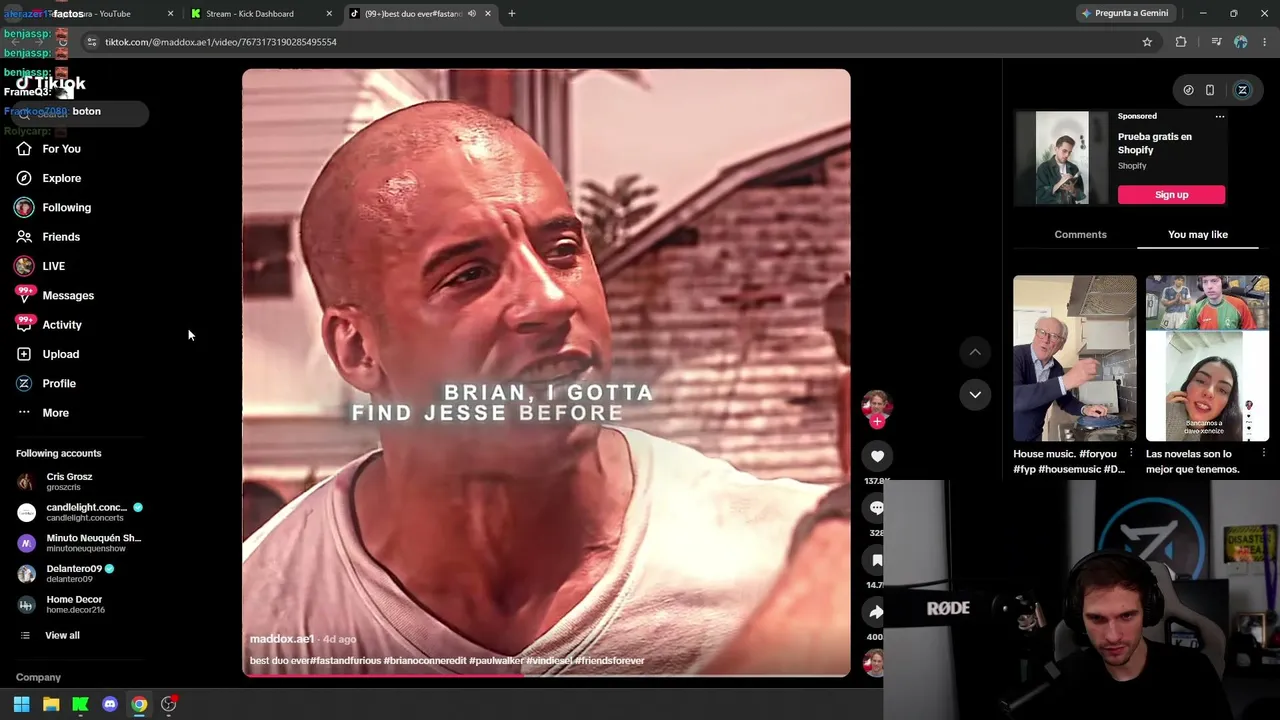Switch to the Comments tab
This screenshot has width=1280, height=720.
tap(1080, 235)
